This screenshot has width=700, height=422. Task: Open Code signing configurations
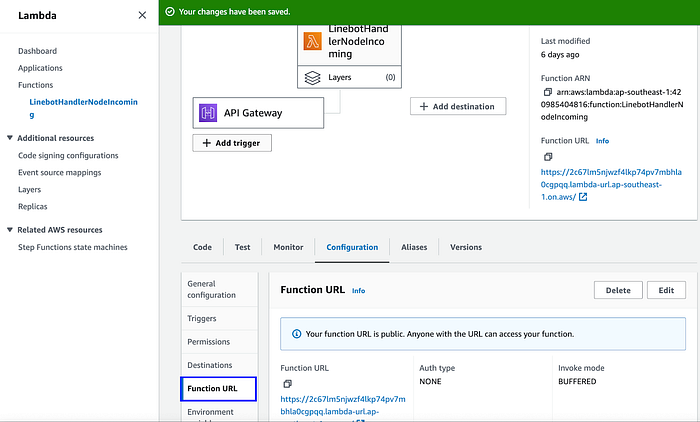[x=68, y=155]
